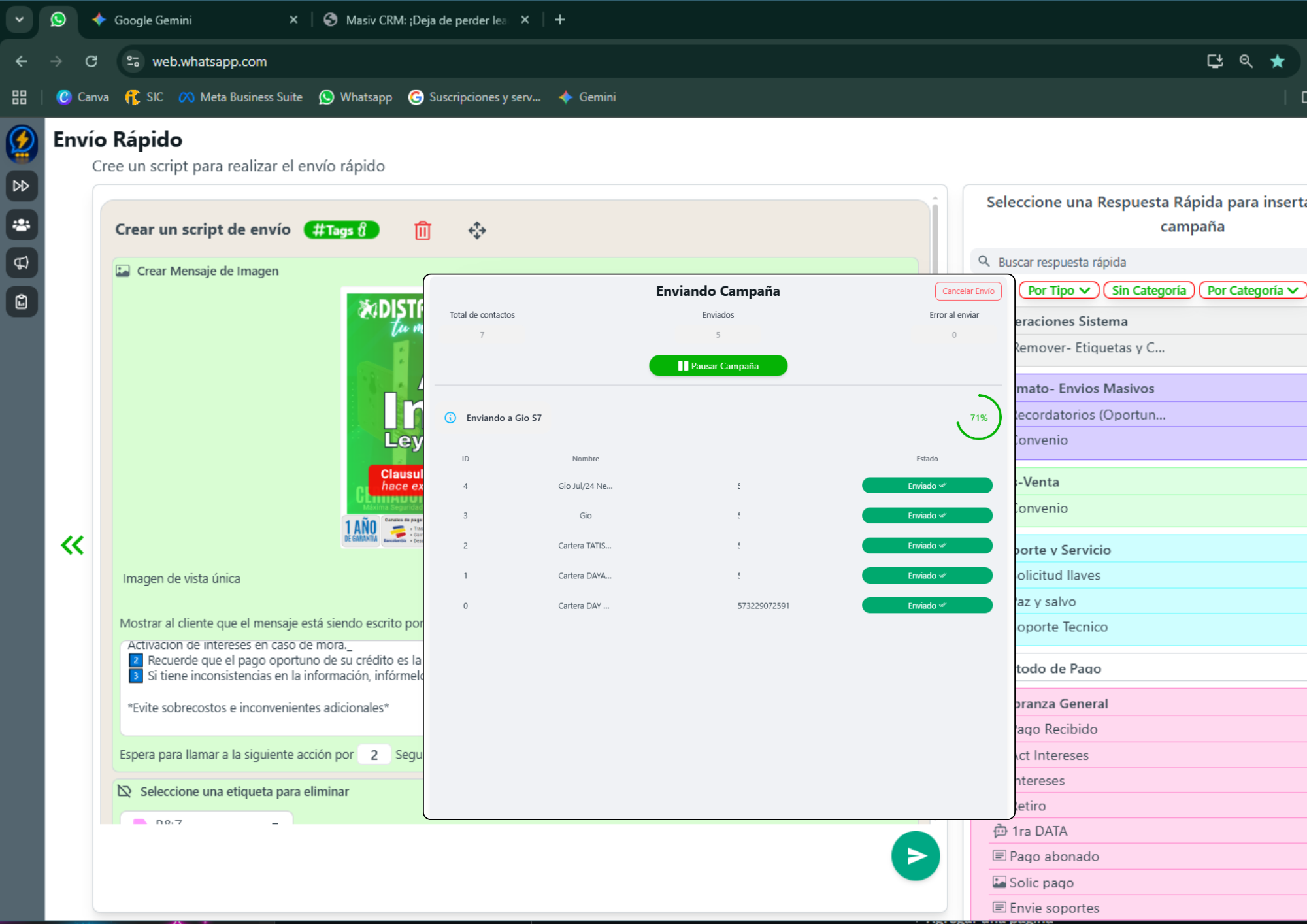Expand the Por Tipo filter dropdown
The image size is (1307, 924).
tap(1058, 290)
